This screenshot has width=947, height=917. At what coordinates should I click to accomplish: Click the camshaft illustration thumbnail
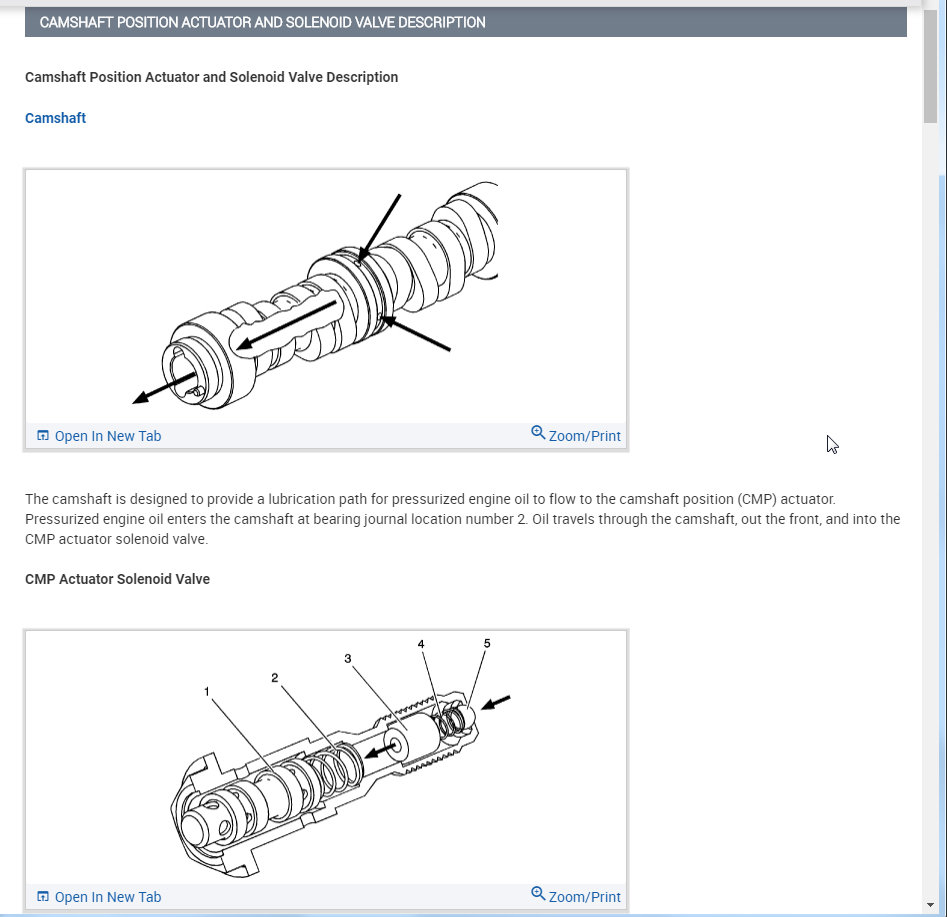pyautogui.click(x=326, y=296)
